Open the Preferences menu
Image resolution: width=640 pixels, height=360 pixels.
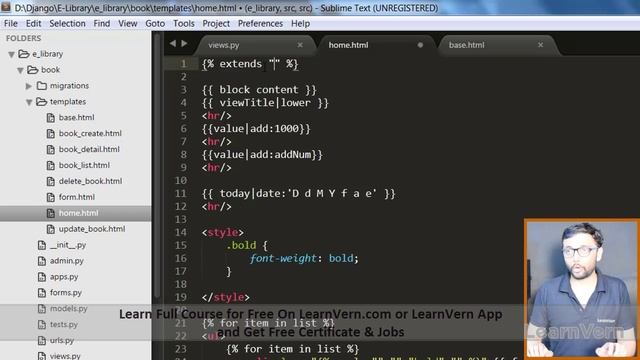point(260,24)
